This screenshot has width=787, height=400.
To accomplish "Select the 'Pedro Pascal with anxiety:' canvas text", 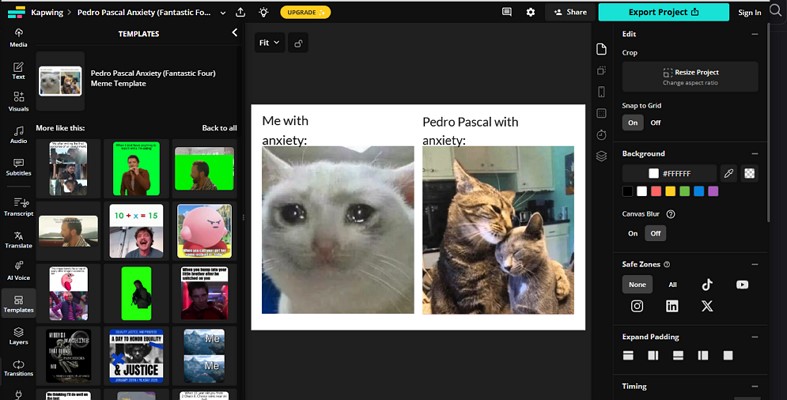I will tap(470, 131).
